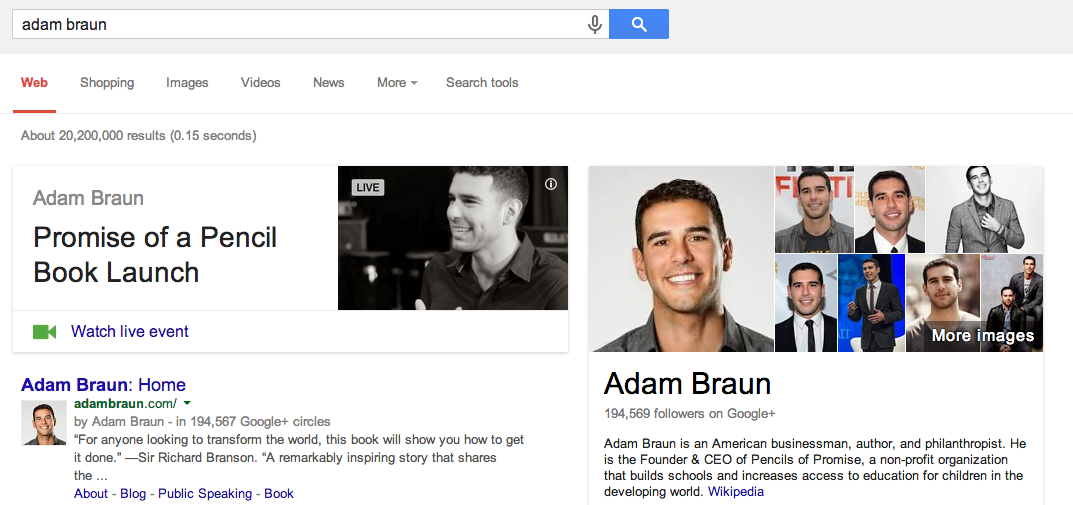
Task: Click the profile avatar beside adambraun.com result
Action: [x=44, y=423]
